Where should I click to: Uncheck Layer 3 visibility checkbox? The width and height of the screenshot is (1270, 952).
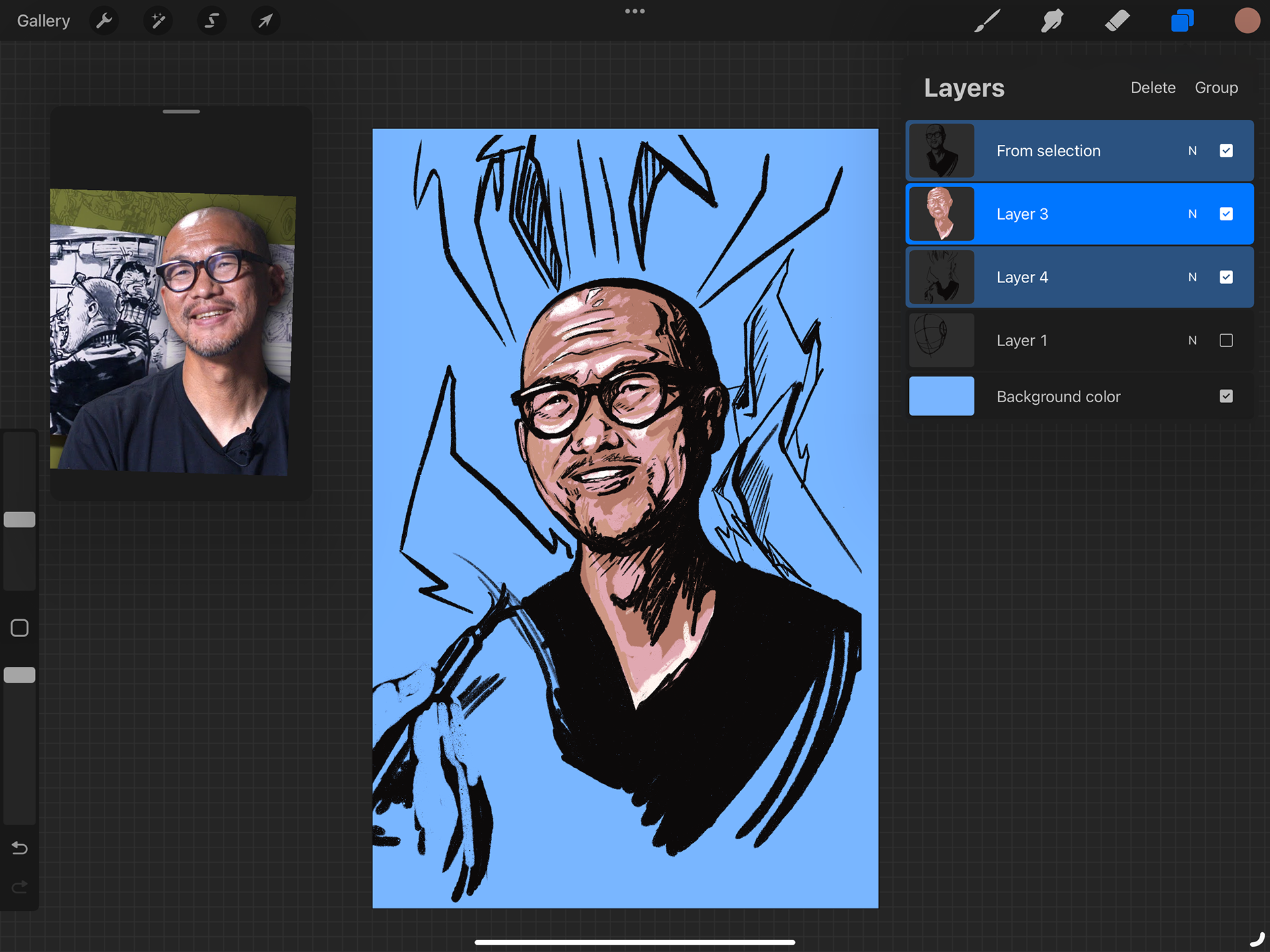coord(1226,214)
